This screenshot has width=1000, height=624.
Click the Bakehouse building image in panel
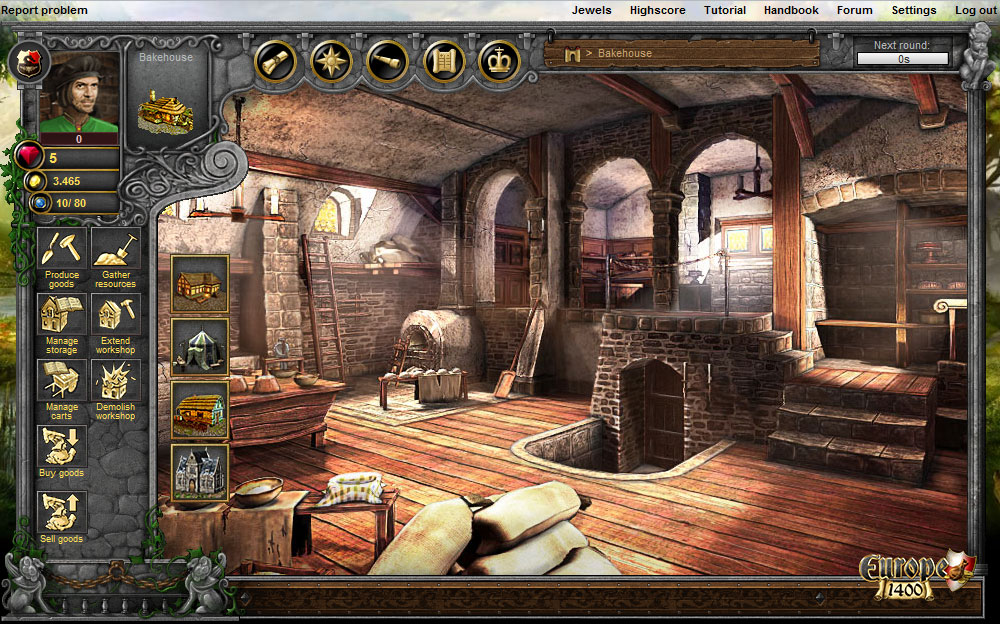pos(166,112)
